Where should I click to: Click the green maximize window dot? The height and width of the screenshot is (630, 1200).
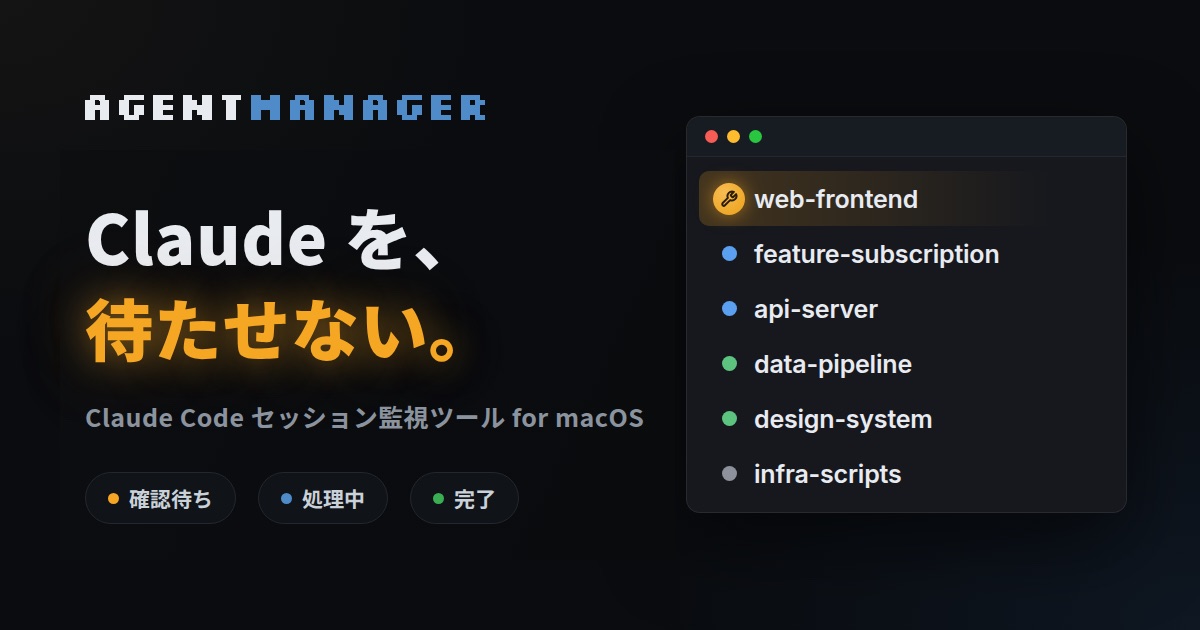(x=755, y=137)
